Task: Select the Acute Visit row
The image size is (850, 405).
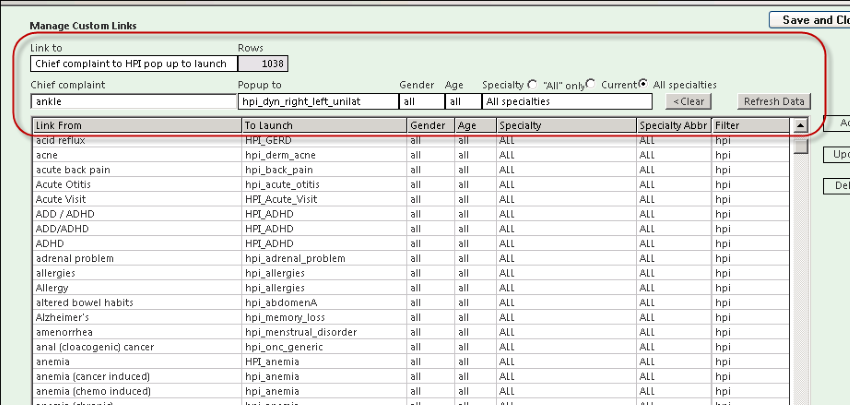Action: [411, 199]
